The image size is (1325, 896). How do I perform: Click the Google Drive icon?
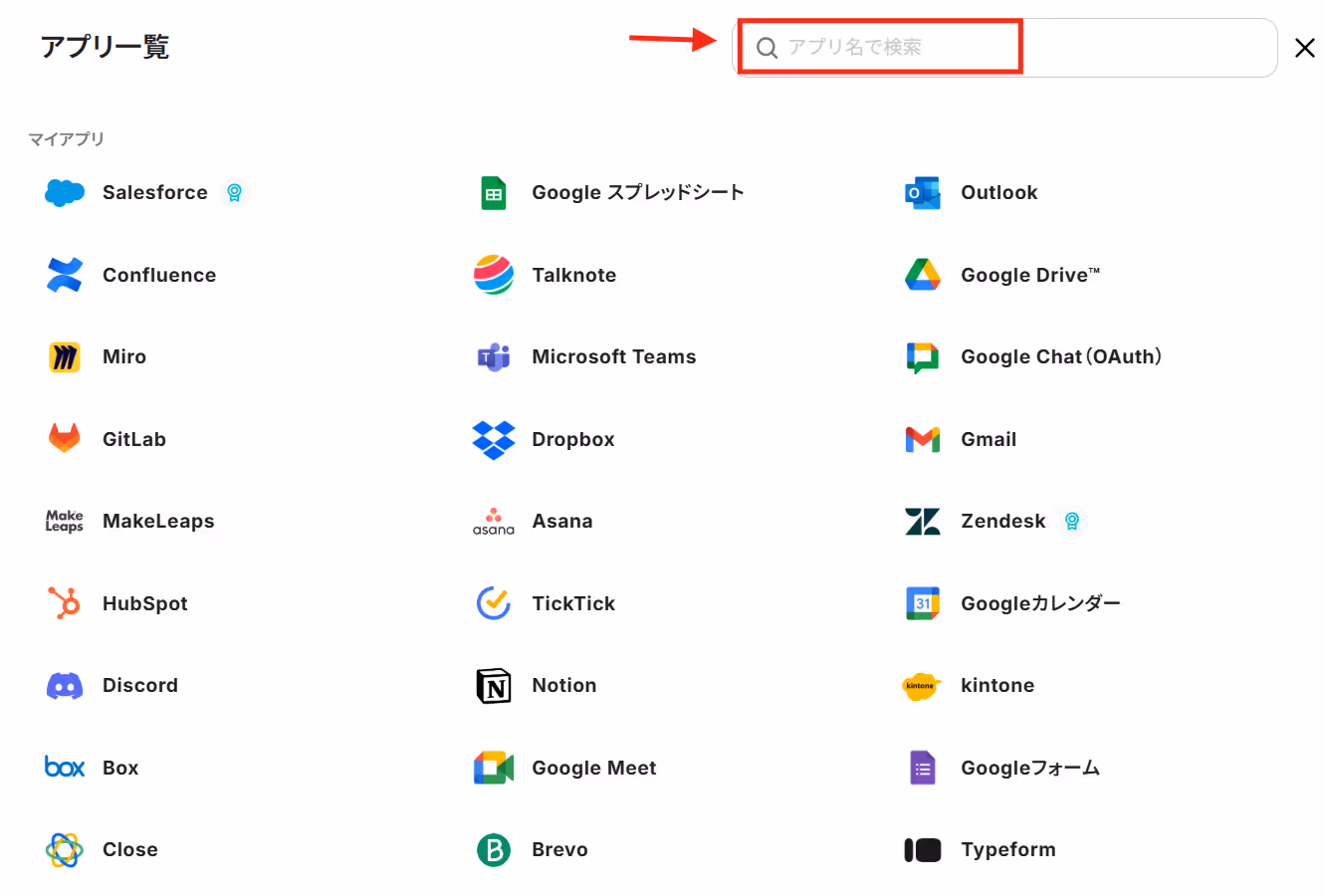[x=923, y=275]
